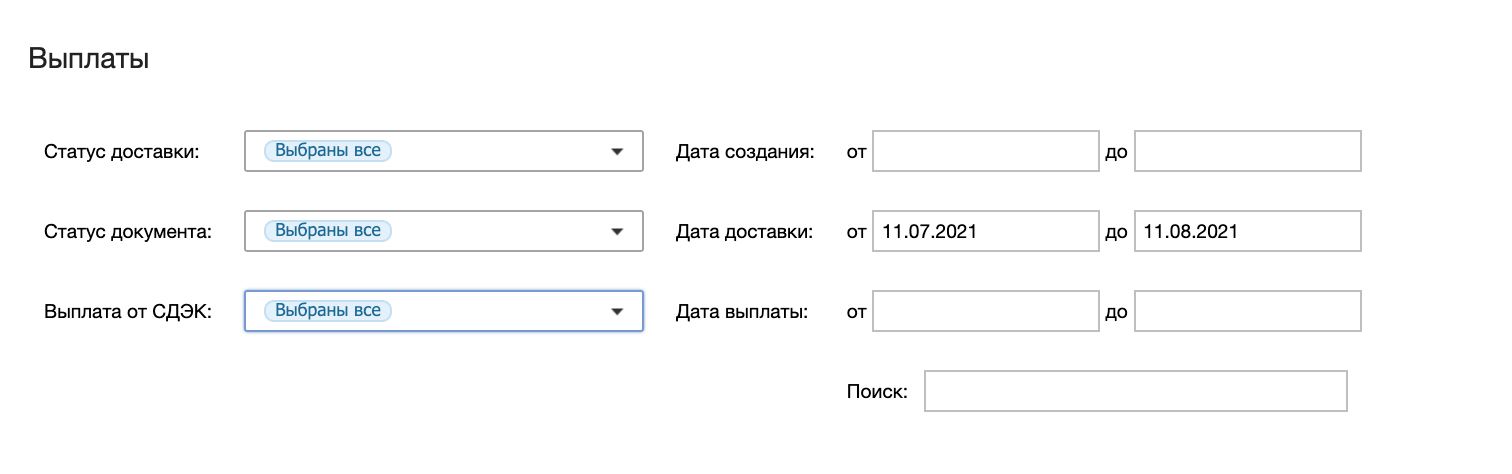The height and width of the screenshot is (474, 1512).
Task: Click the 'Статус доставки:' label
Action: [x=122, y=152]
